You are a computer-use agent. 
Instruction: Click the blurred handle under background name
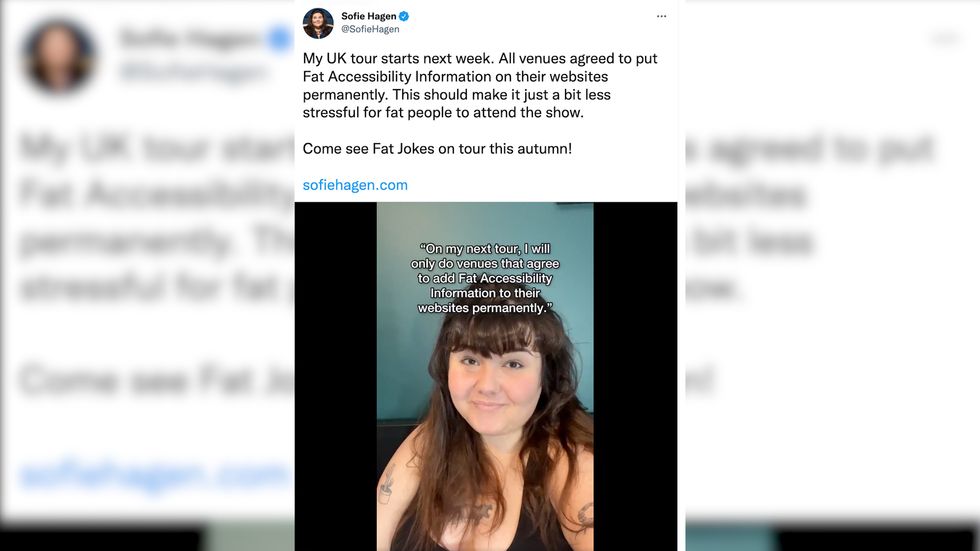[192, 72]
